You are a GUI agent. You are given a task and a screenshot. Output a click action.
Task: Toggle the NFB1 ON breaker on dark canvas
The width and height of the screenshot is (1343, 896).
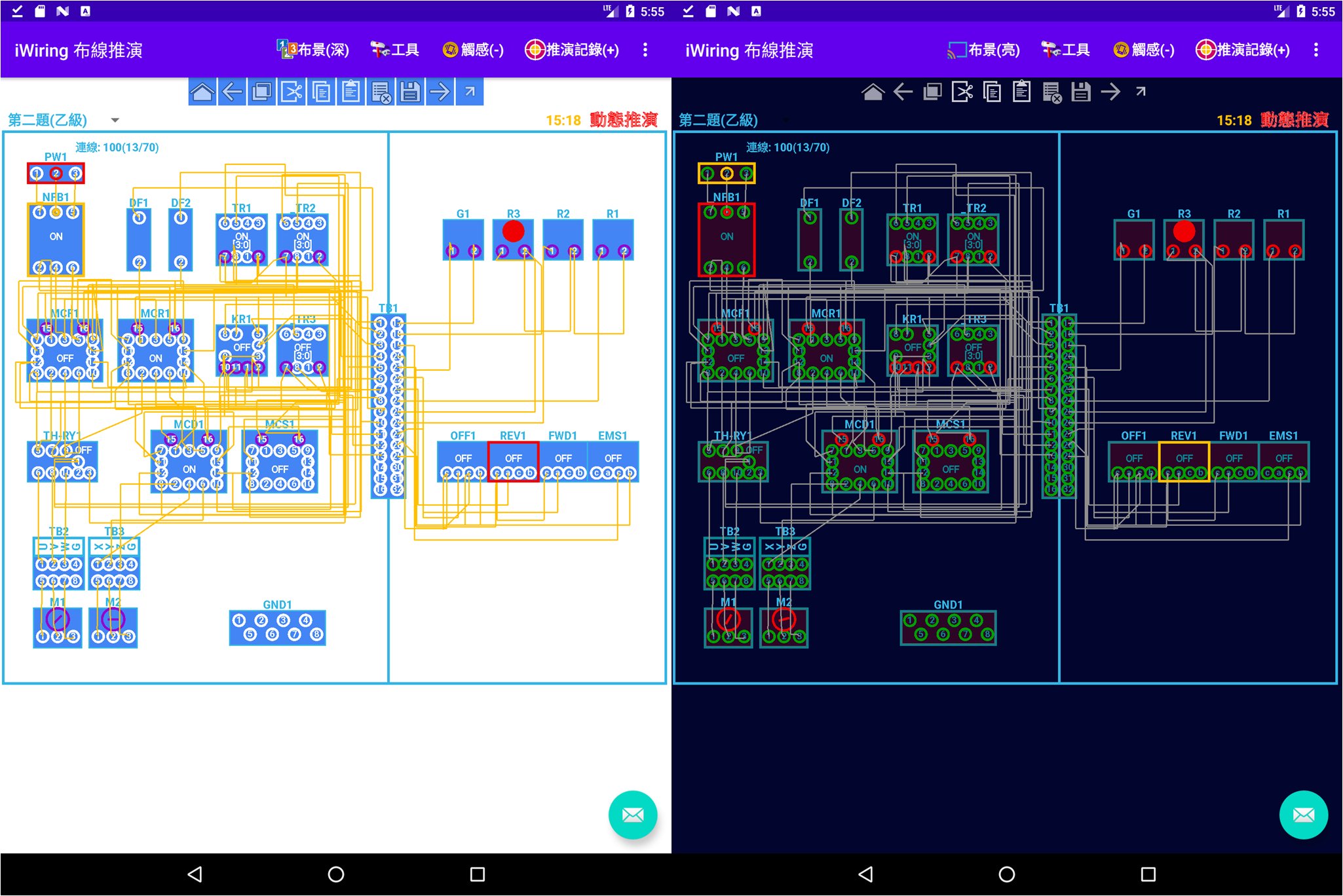click(x=727, y=237)
